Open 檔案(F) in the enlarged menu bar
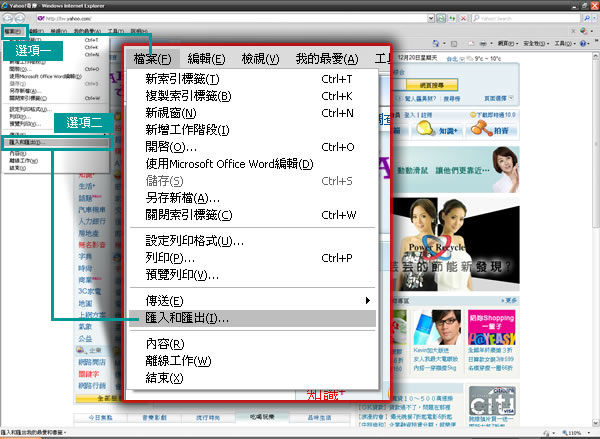The image size is (600, 439). click(x=153, y=59)
